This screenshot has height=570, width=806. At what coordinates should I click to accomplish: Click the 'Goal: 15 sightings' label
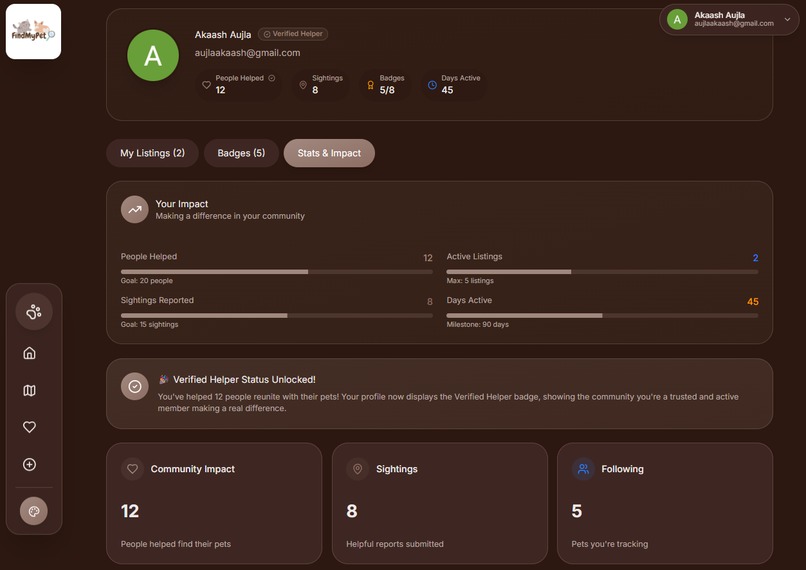150,324
